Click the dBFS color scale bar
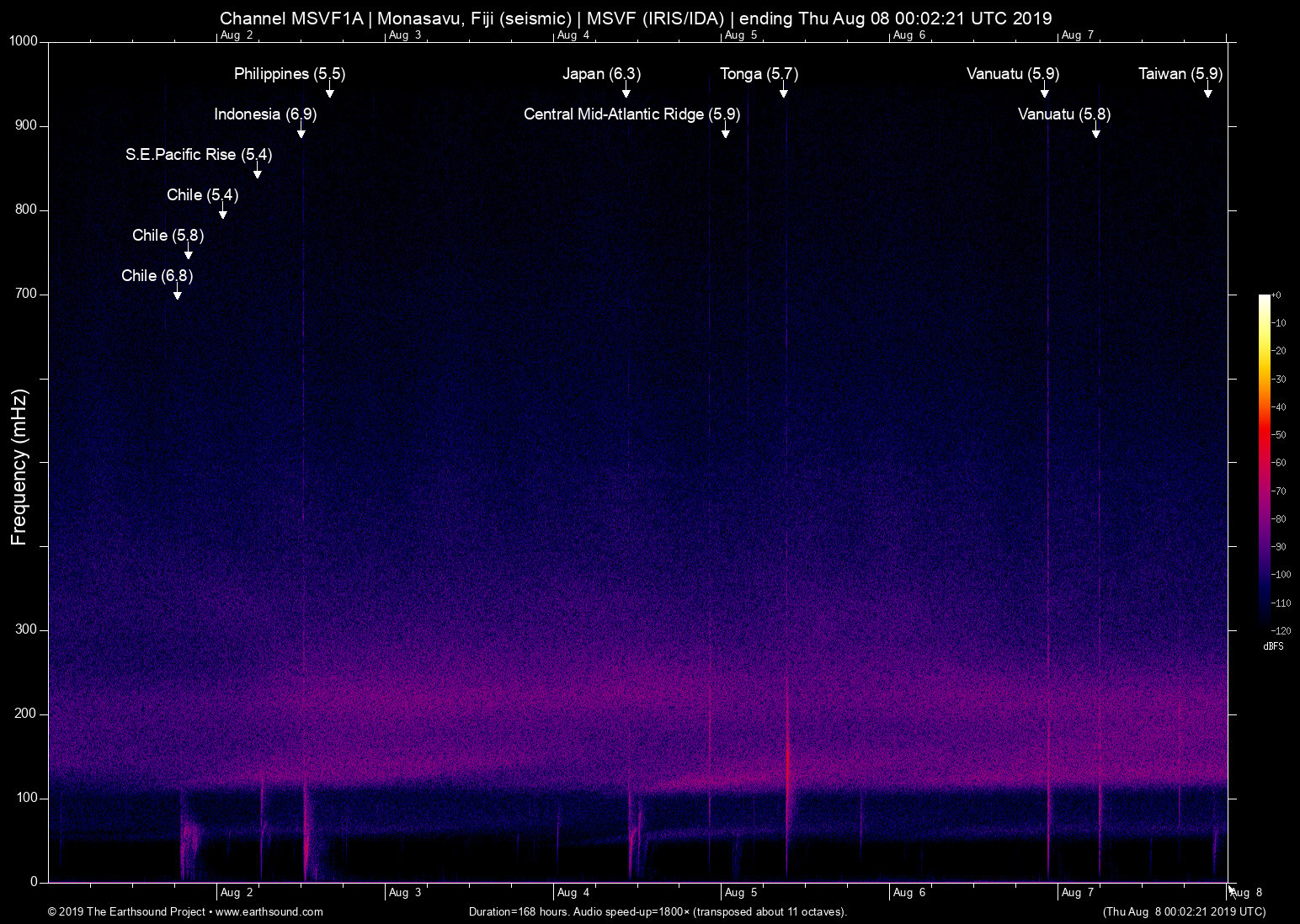Image resolution: width=1300 pixels, height=924 pixels. 1264,462
